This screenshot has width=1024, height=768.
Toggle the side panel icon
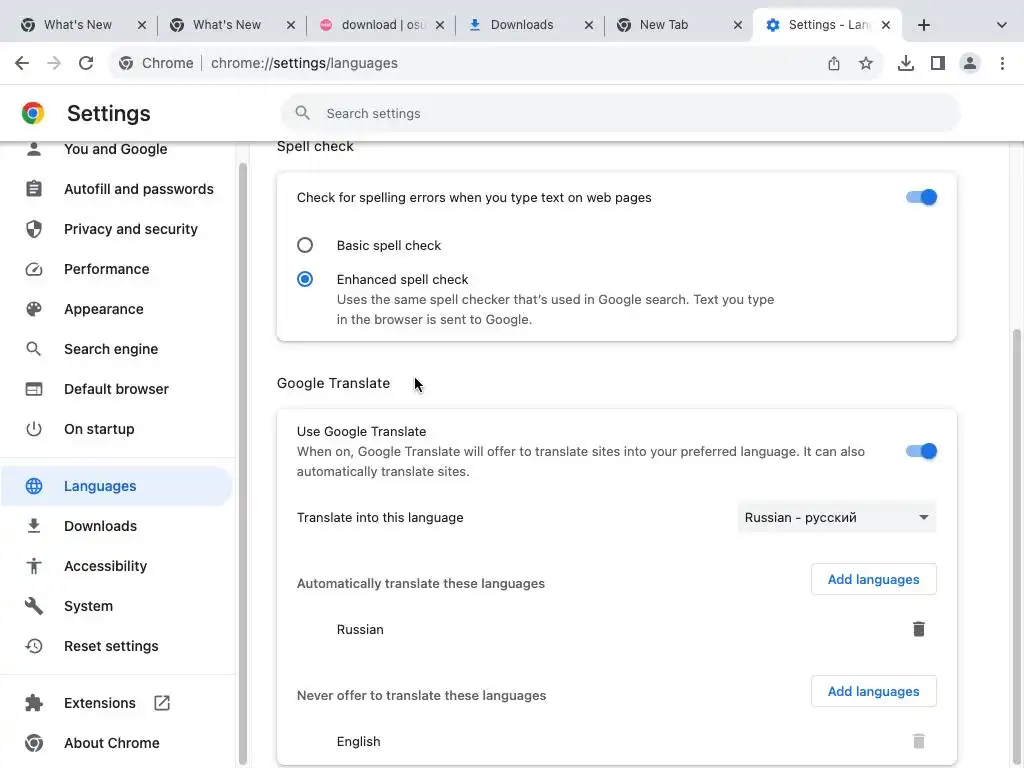click(938, 63)
